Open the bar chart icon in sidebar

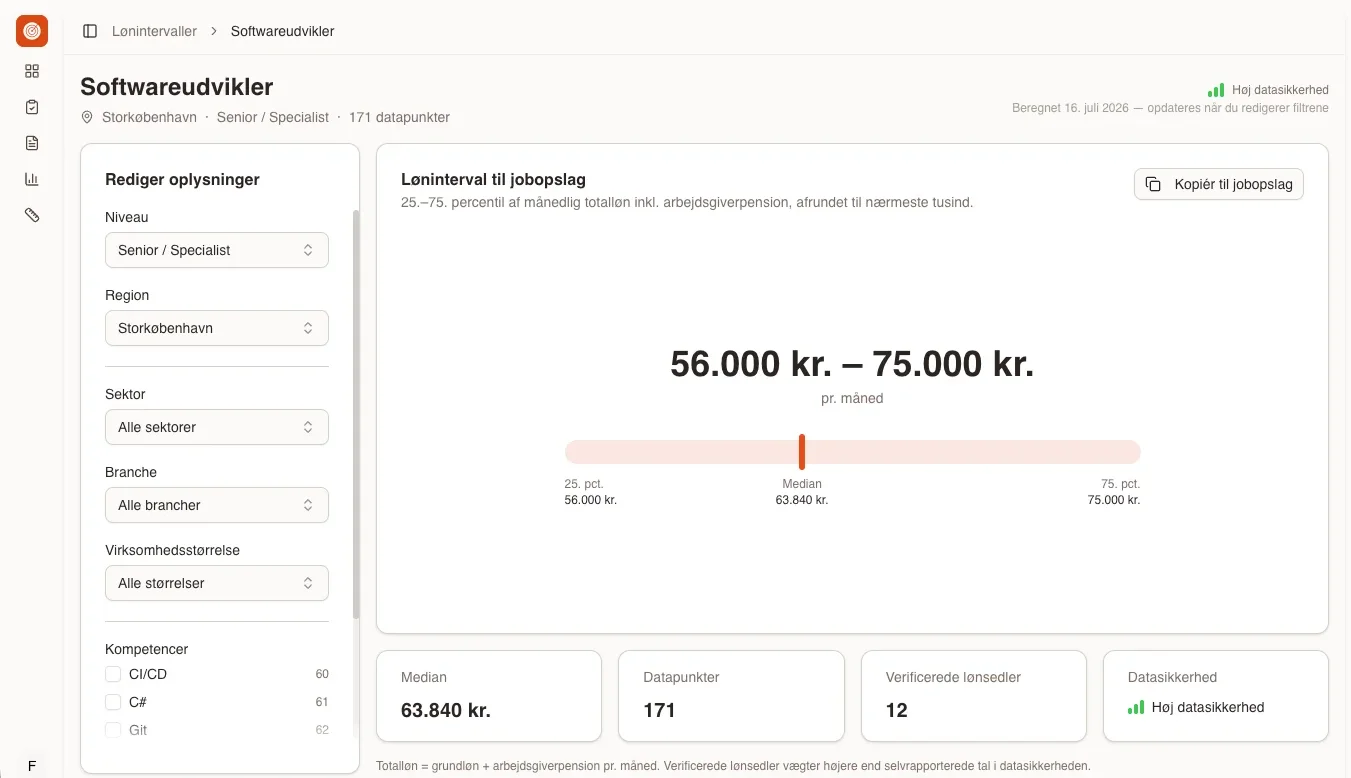click(x=32, y=179)
